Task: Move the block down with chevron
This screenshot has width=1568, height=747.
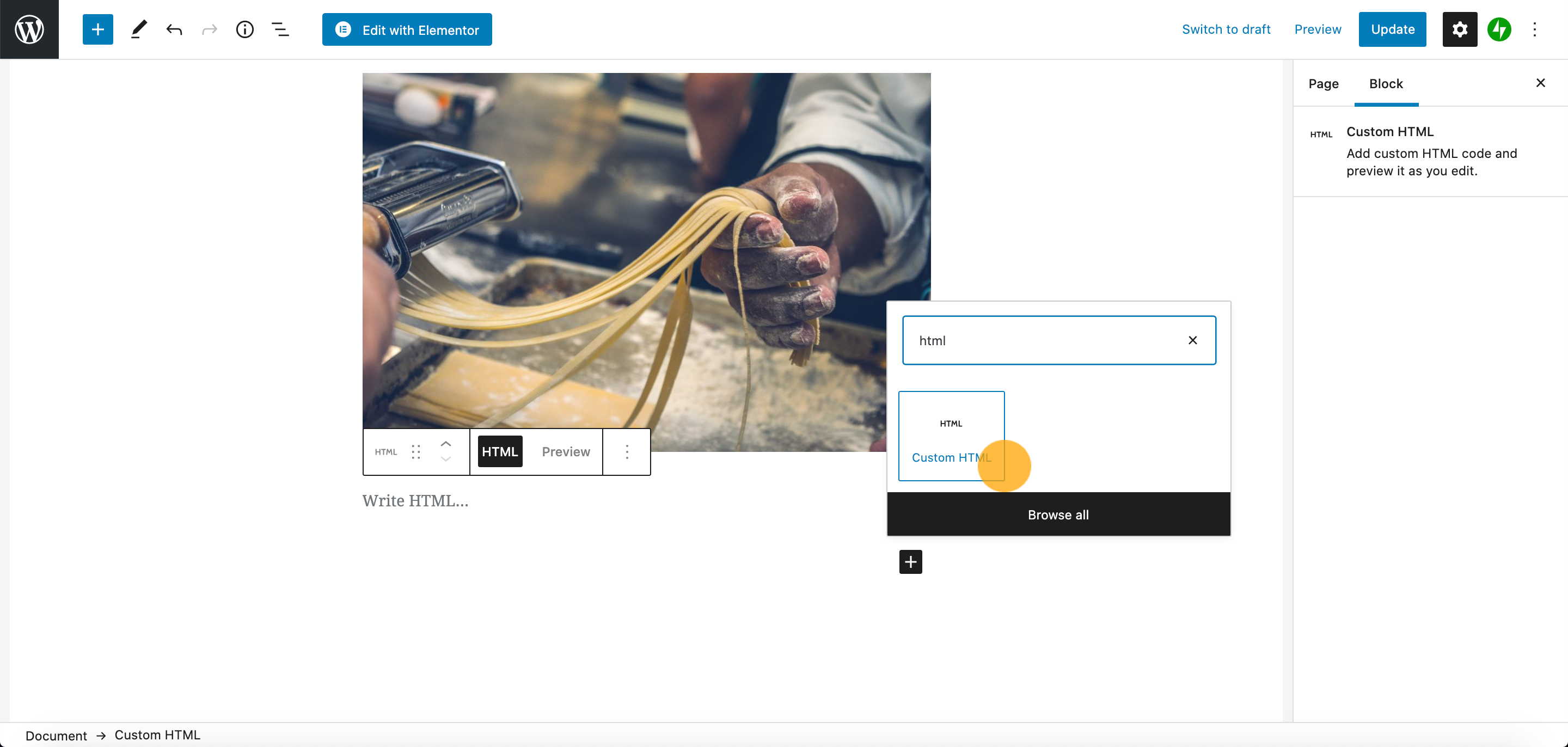Action: 446,460
